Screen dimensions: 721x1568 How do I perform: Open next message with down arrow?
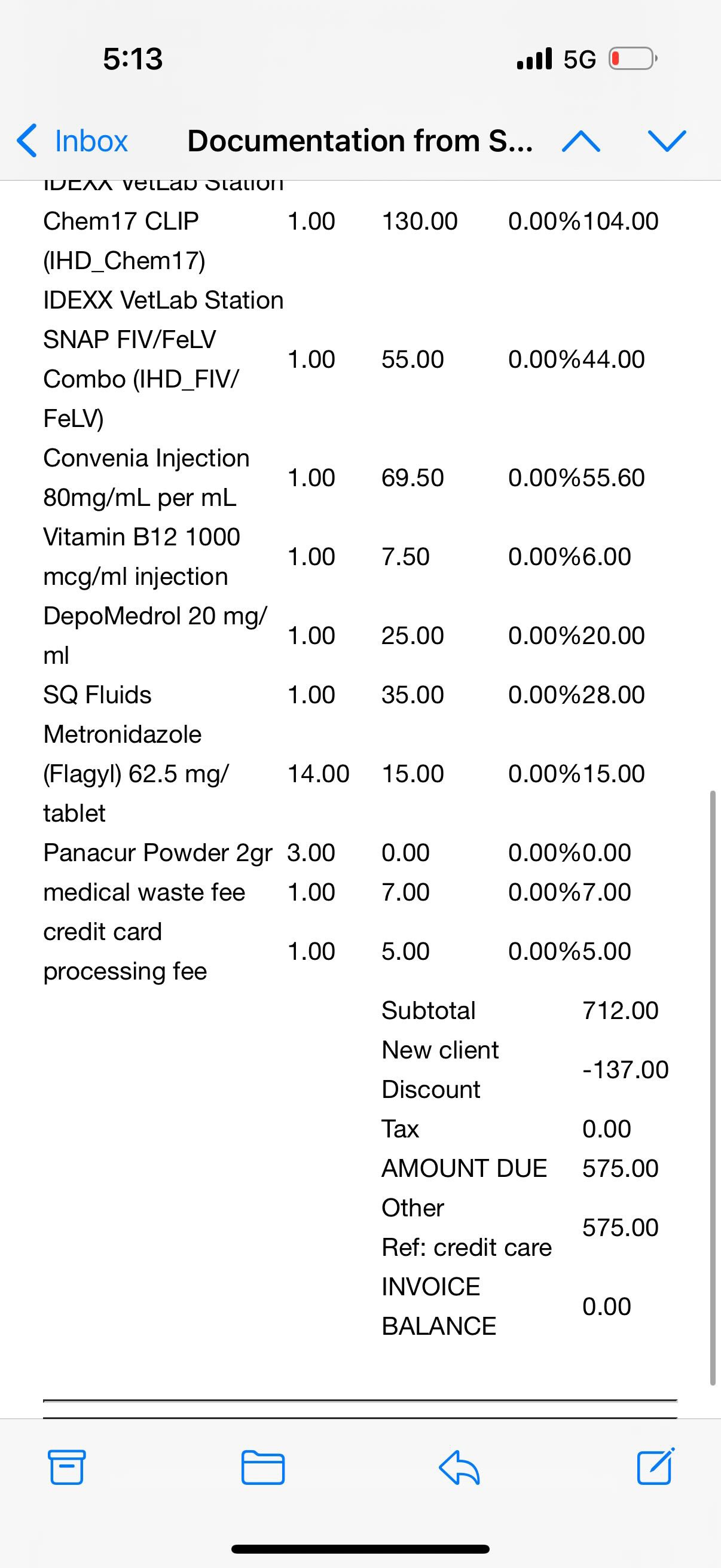coord(667,141)
